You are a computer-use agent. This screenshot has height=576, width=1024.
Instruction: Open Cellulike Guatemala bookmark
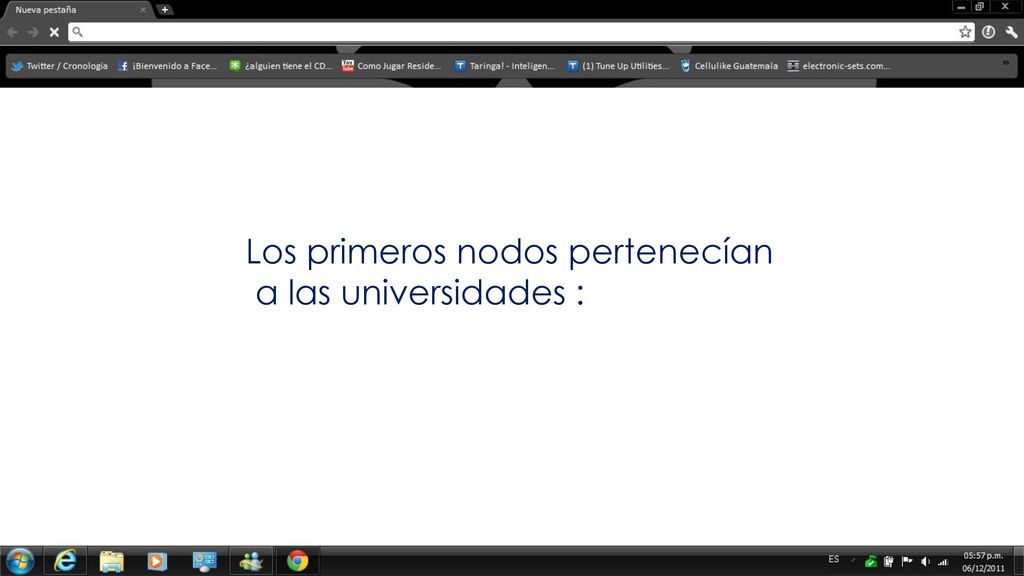pos(729,66)
